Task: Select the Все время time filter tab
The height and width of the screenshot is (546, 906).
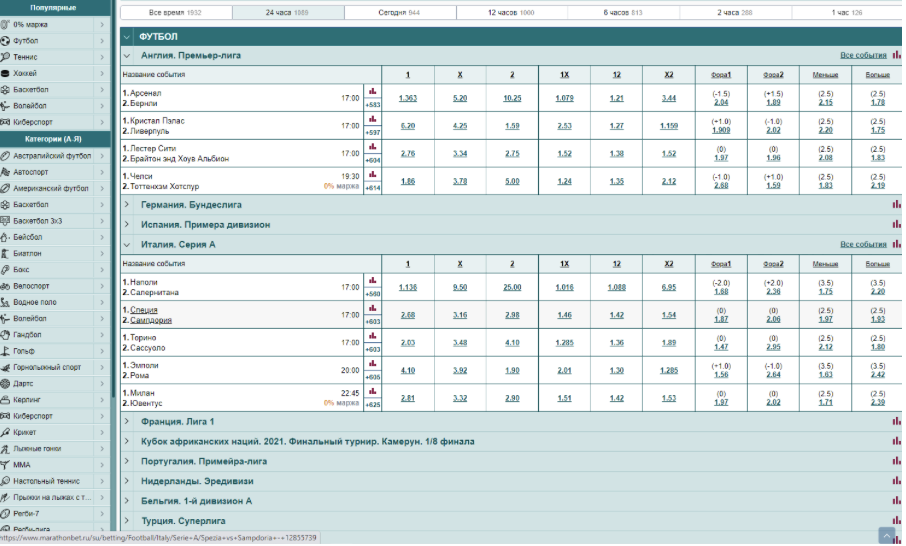Action: pos(176,12)
